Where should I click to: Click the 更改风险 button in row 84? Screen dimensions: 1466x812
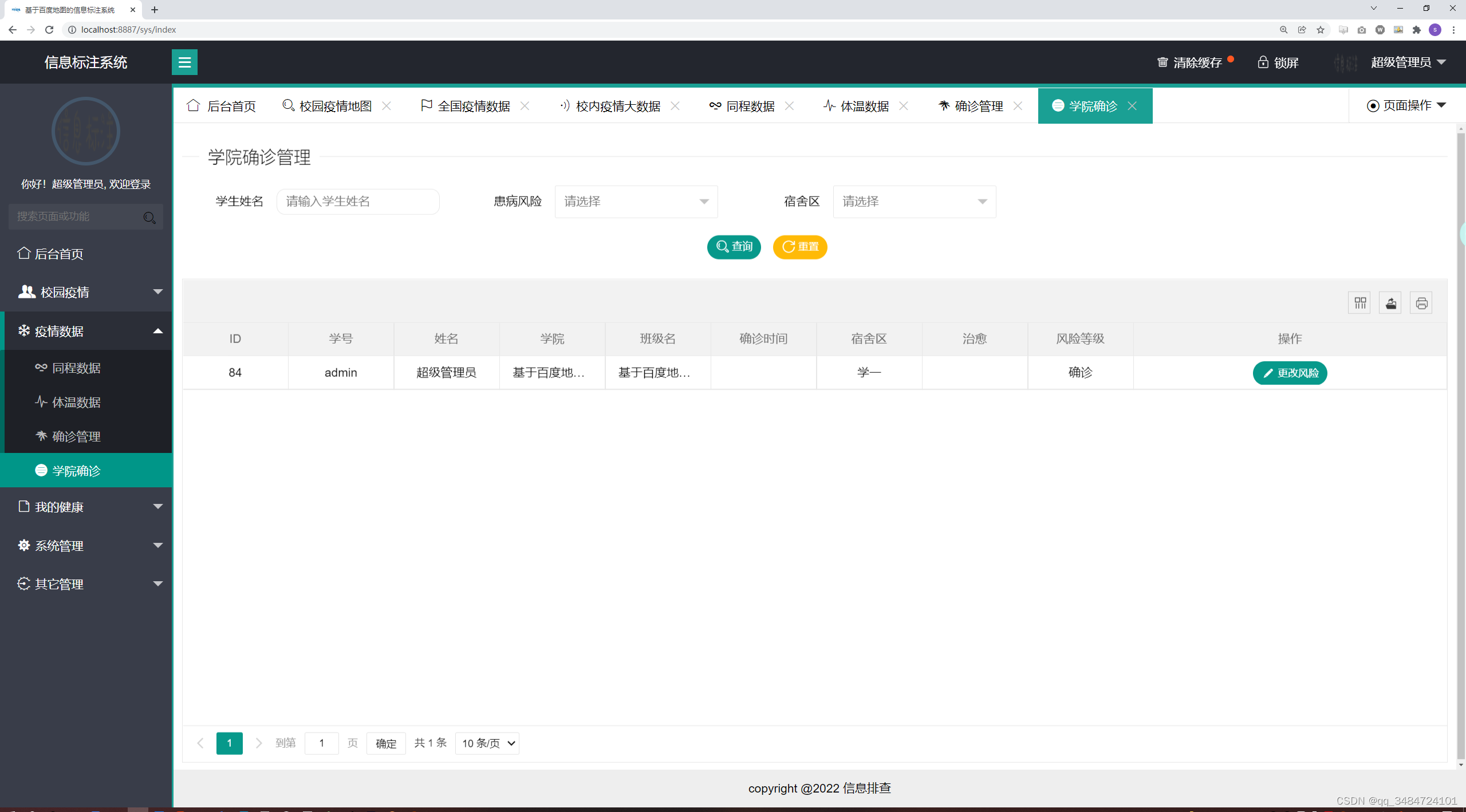coord(1290,373)
